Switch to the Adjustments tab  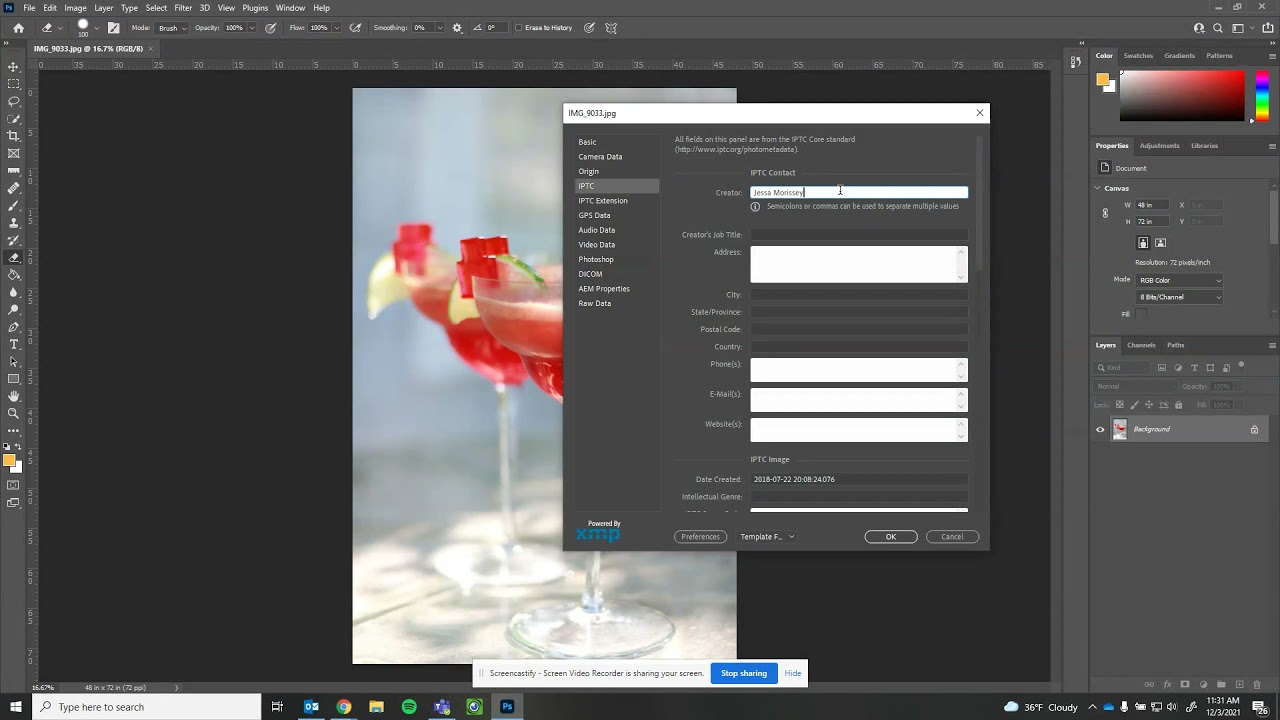click(x=1159, y=146)
